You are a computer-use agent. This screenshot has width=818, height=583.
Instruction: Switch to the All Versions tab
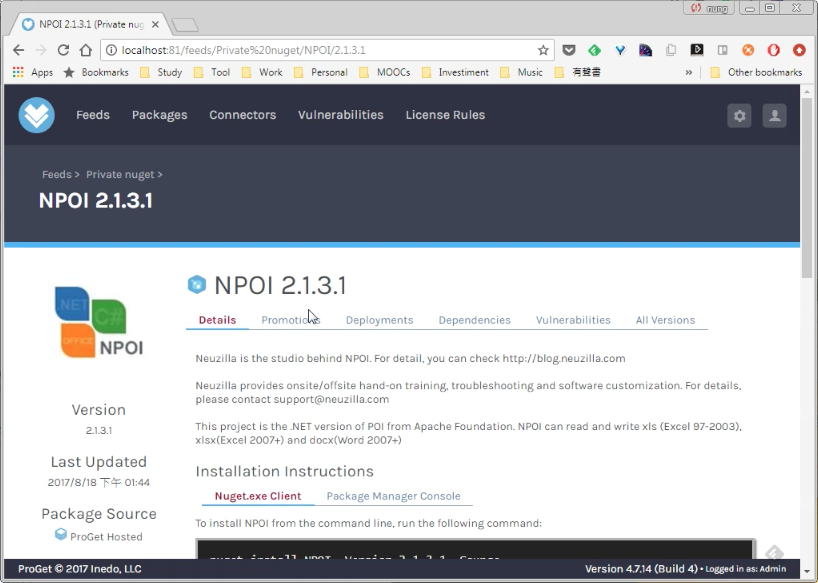coord(665,320)
